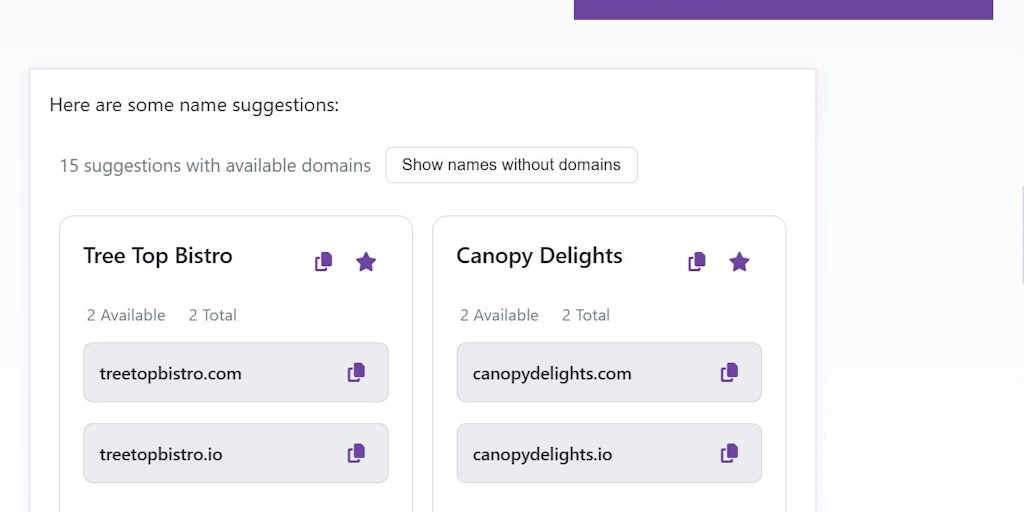The image size is (1024, 512).
Task: Click "2 Available" under Tree Top Bistro
Action: [126, 315]
